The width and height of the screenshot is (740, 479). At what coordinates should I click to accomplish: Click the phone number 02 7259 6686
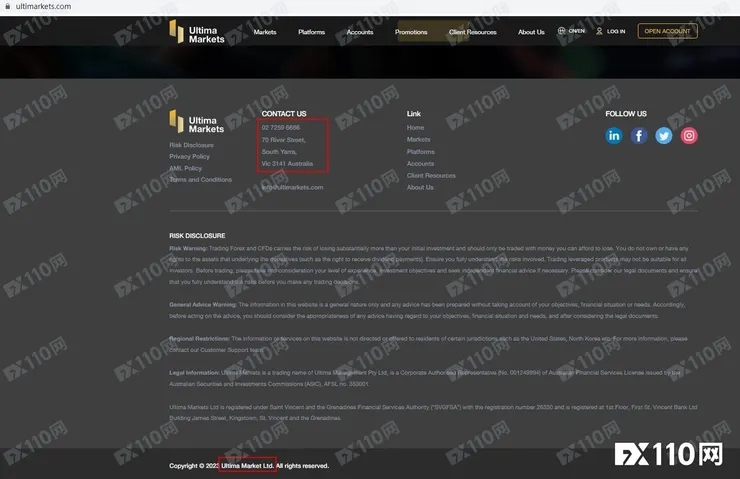pos(281,127)
